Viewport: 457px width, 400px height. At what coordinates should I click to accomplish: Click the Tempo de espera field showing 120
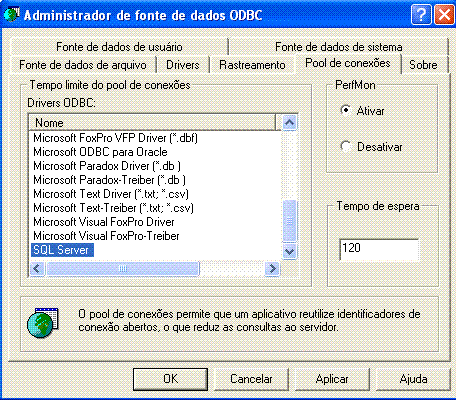[379, 249]
